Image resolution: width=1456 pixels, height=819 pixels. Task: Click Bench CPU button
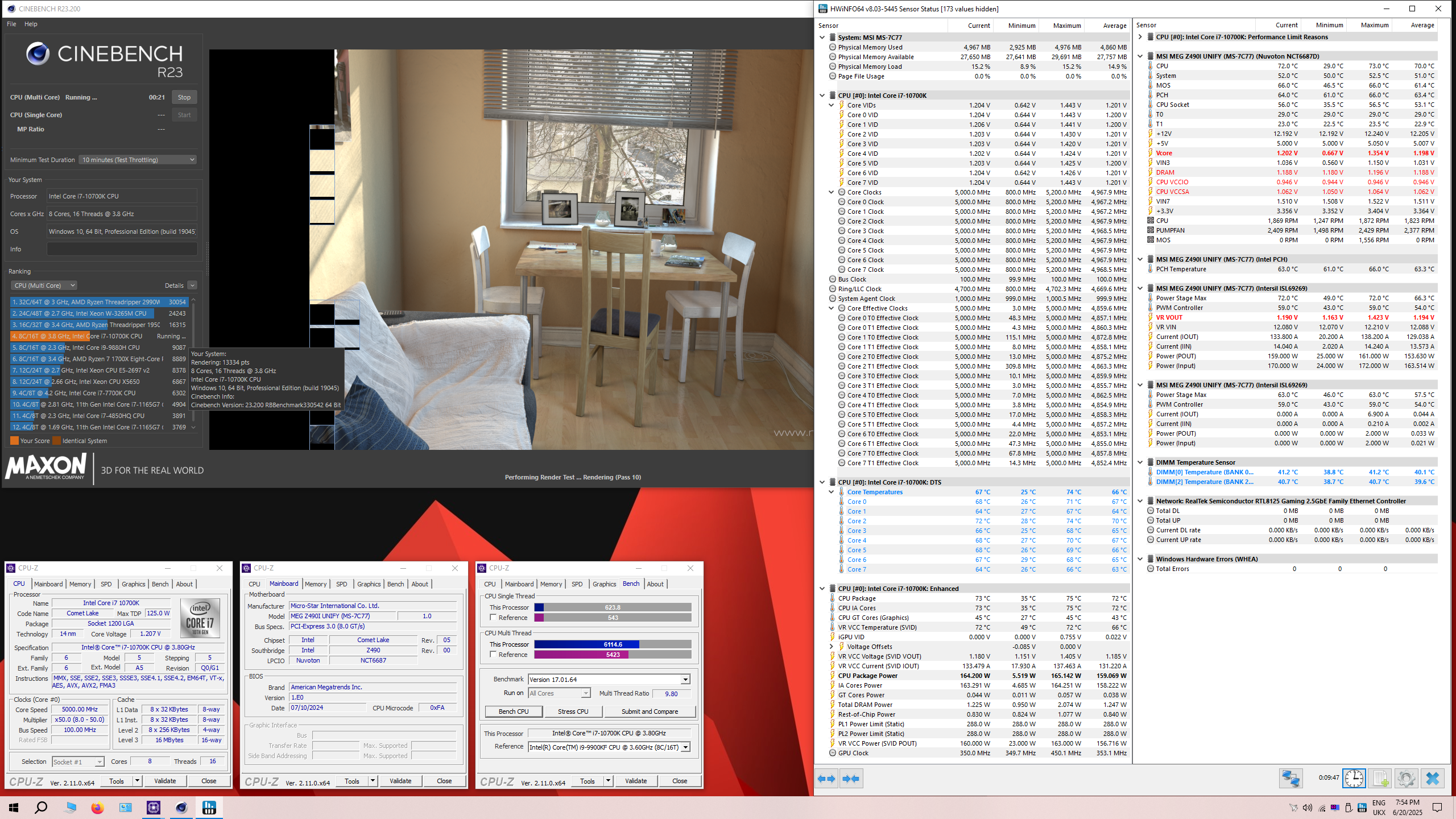[x=514, y=712]
